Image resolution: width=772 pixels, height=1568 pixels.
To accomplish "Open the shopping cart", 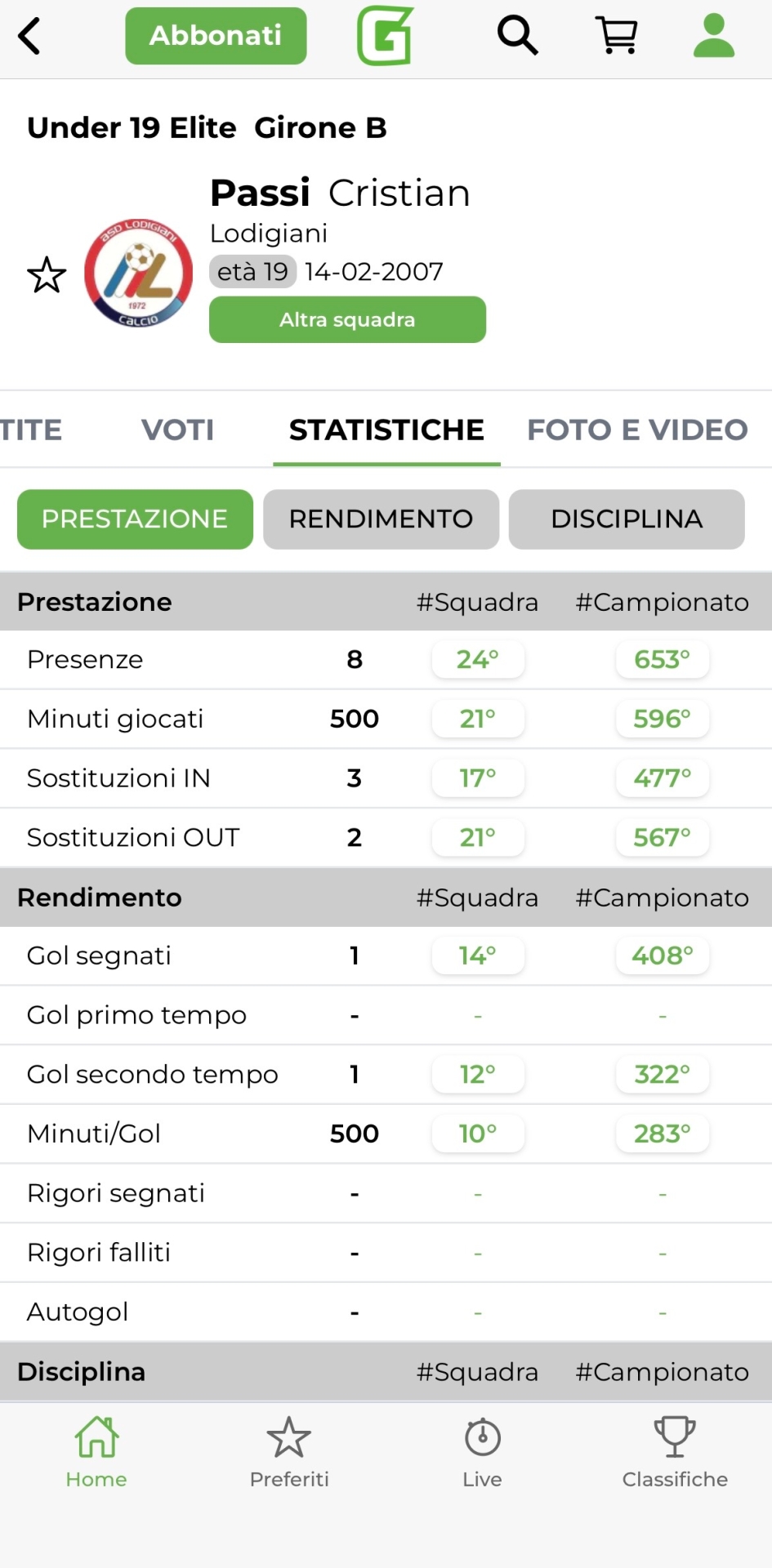I will click(617, 36).
